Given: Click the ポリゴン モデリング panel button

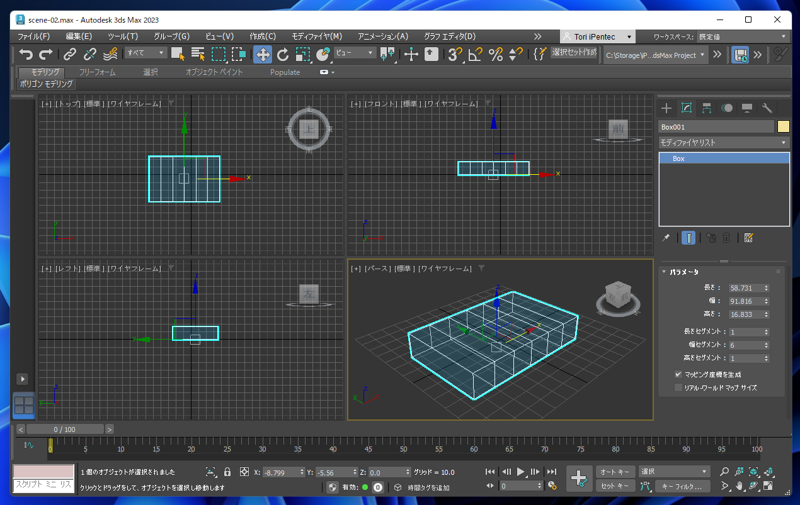Looking at the screenshot, I should pos(46,84).
